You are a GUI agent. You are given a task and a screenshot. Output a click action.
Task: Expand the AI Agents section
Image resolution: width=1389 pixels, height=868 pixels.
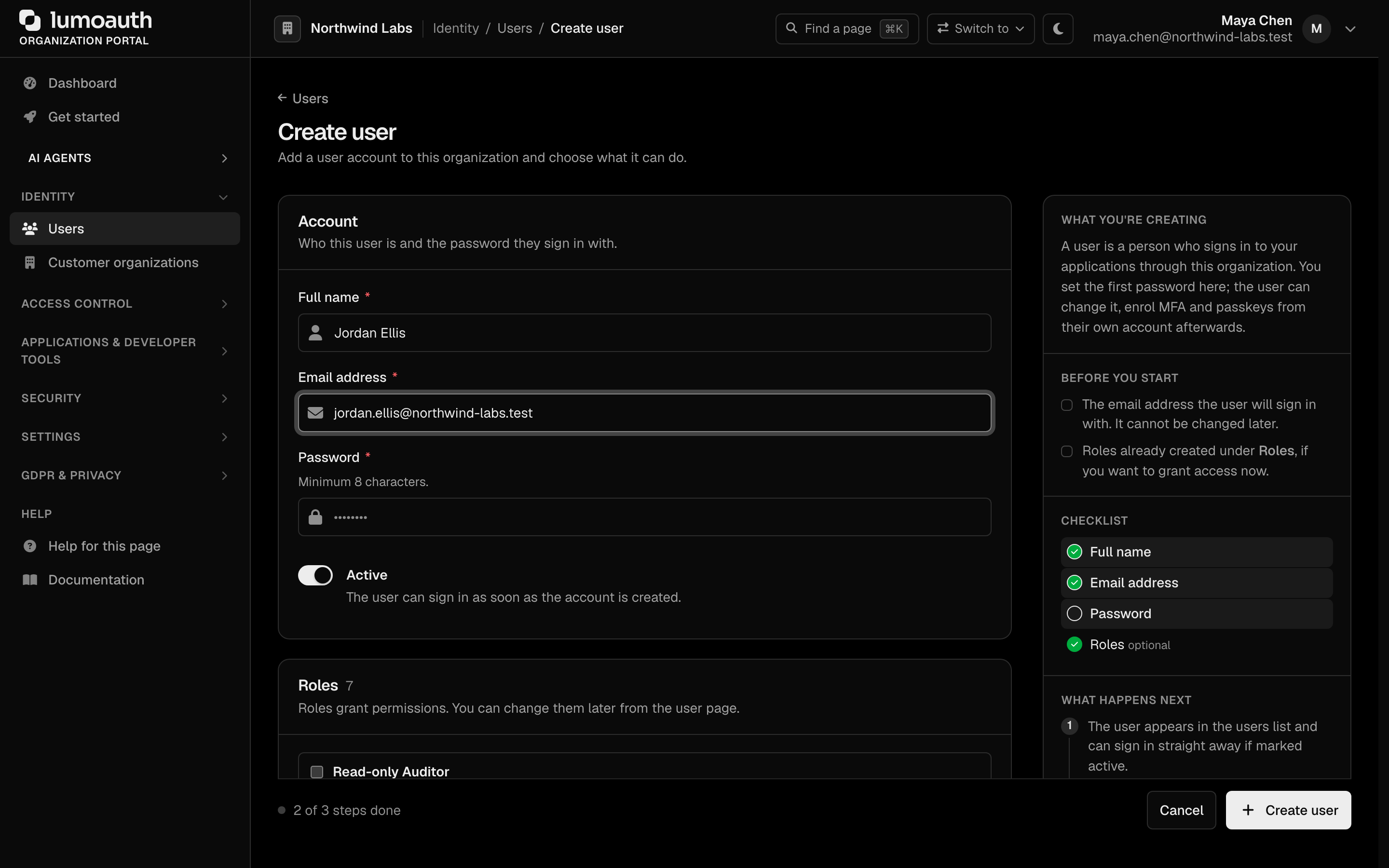[x=125, y=158]
